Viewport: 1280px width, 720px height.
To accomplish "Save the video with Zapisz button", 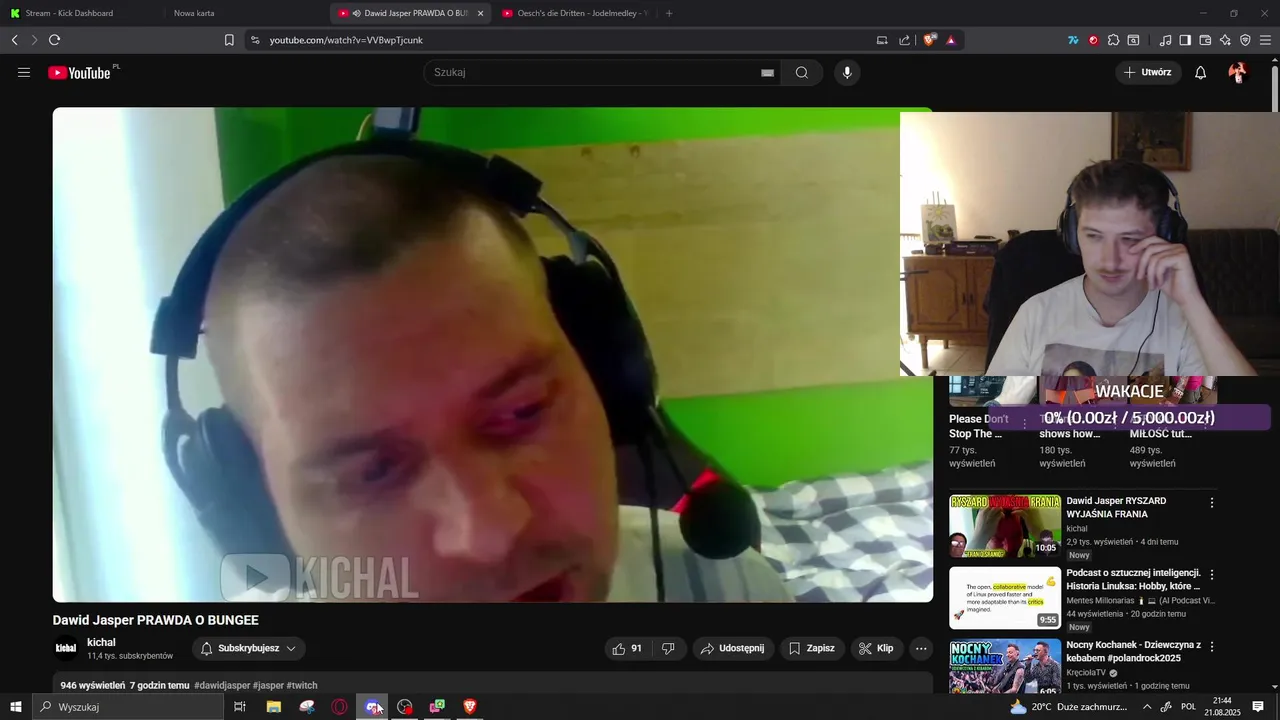I will tap(812, 649).
